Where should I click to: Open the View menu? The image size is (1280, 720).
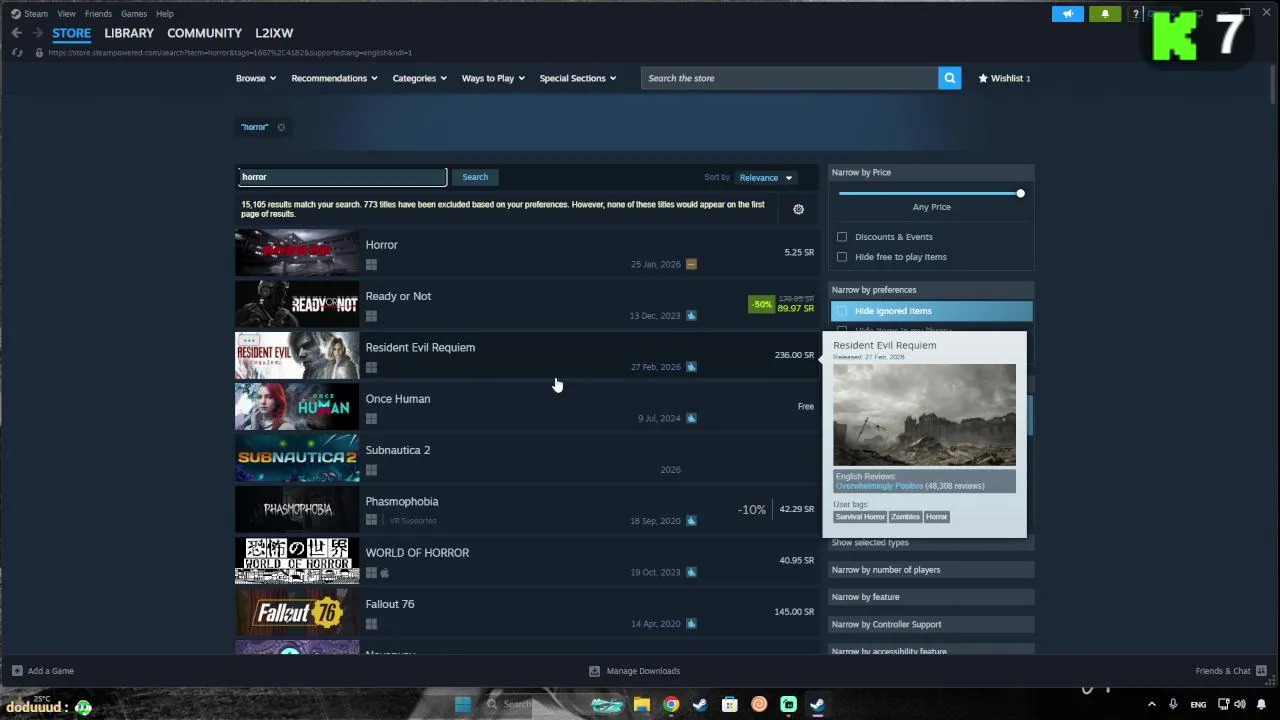click(x=66, y=14)
